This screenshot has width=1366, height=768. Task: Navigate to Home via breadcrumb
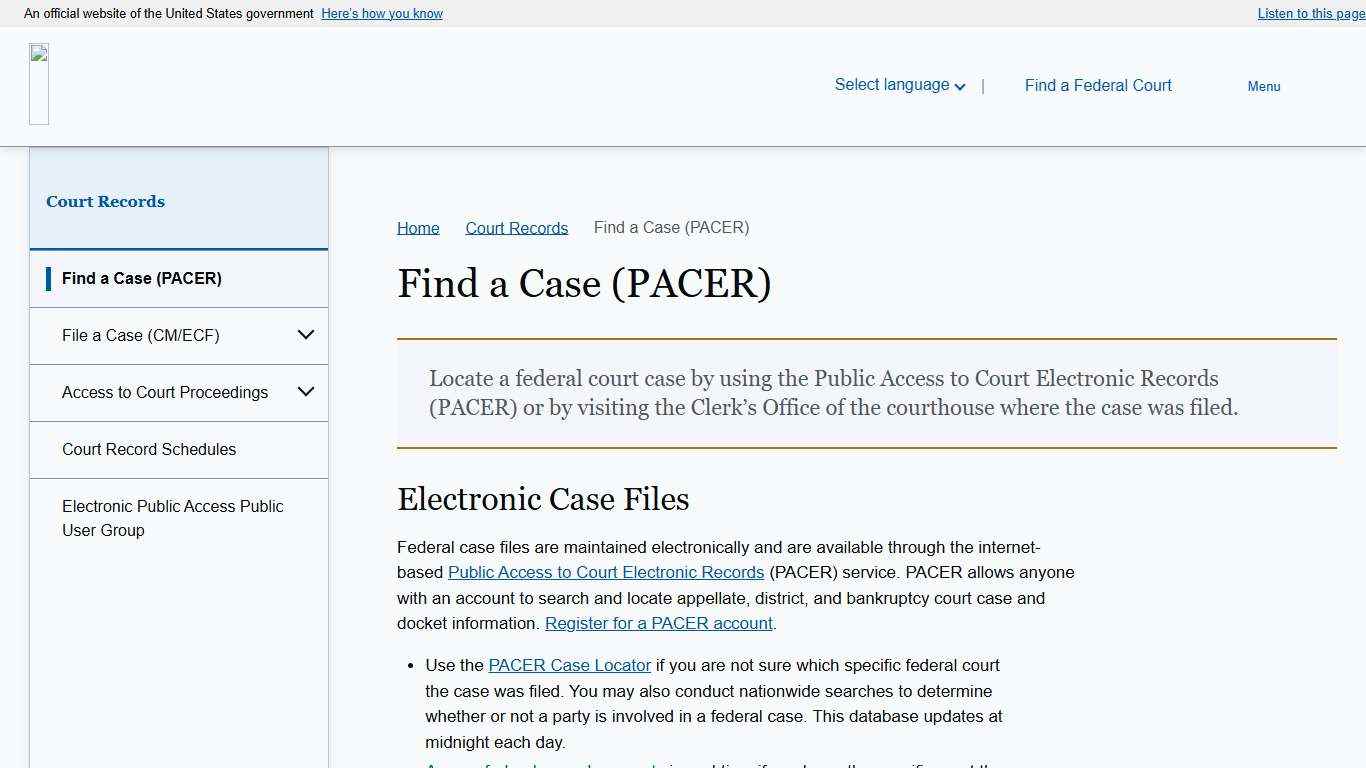click(417, 227)
